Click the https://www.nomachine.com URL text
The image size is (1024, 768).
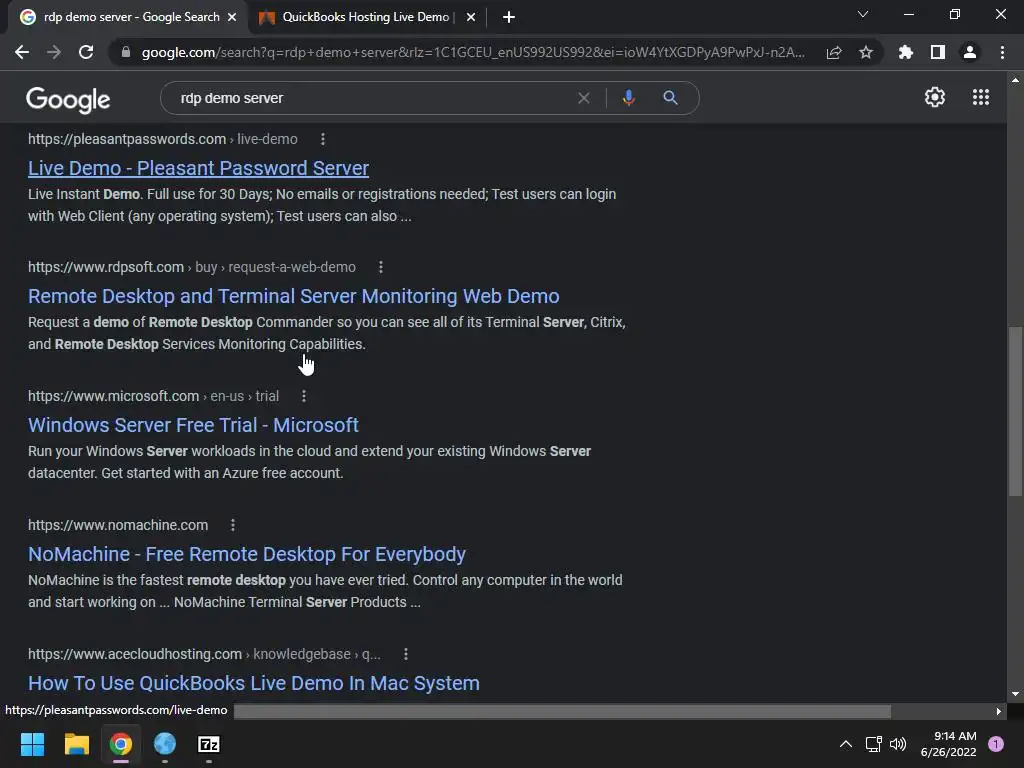point(118,525)
